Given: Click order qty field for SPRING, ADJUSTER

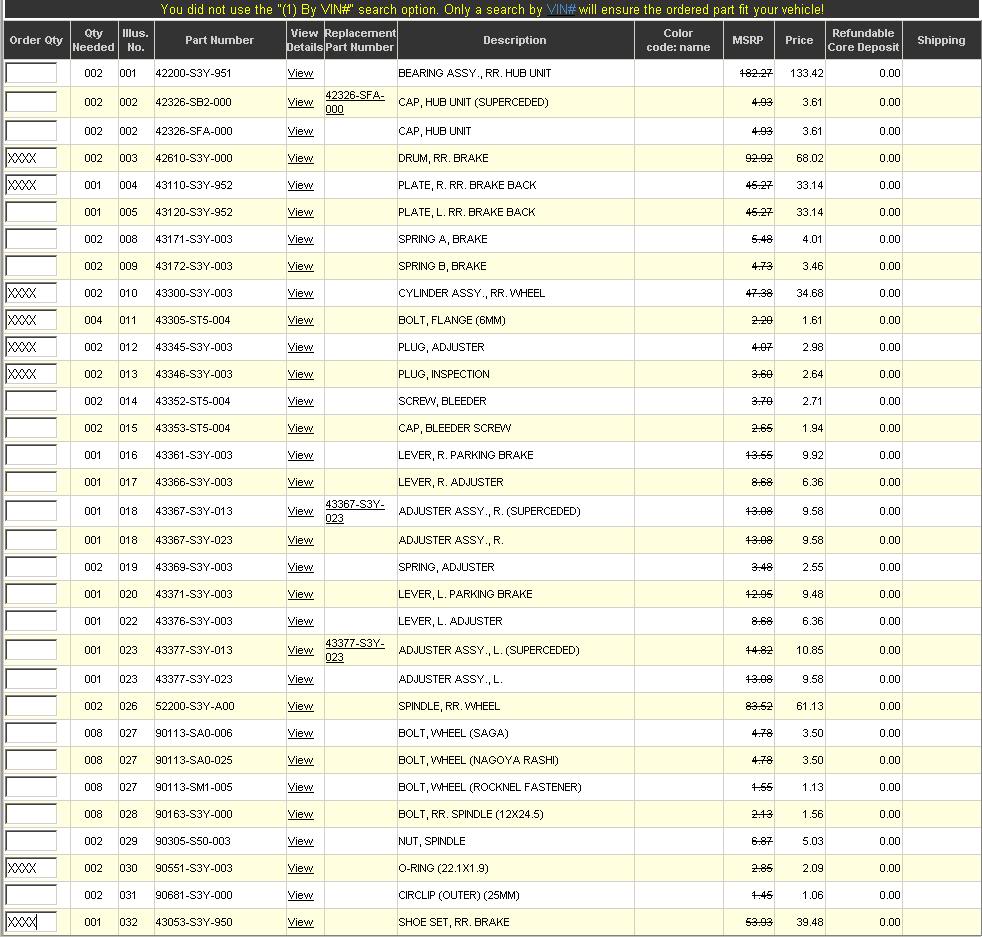Looking at the screenshot, I should 31,566.
